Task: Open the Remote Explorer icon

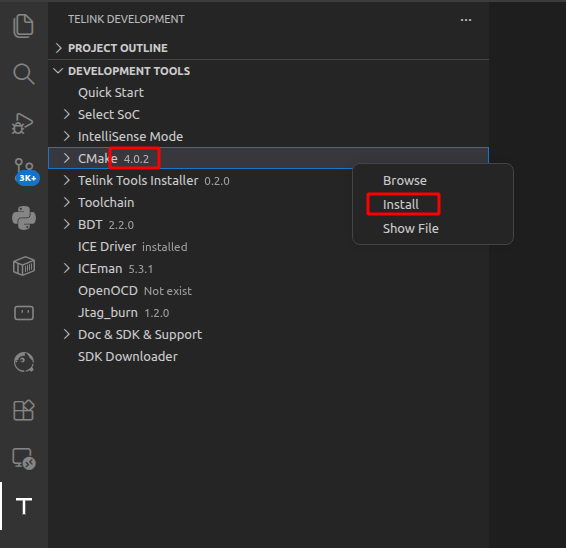Action: (24, 458)
